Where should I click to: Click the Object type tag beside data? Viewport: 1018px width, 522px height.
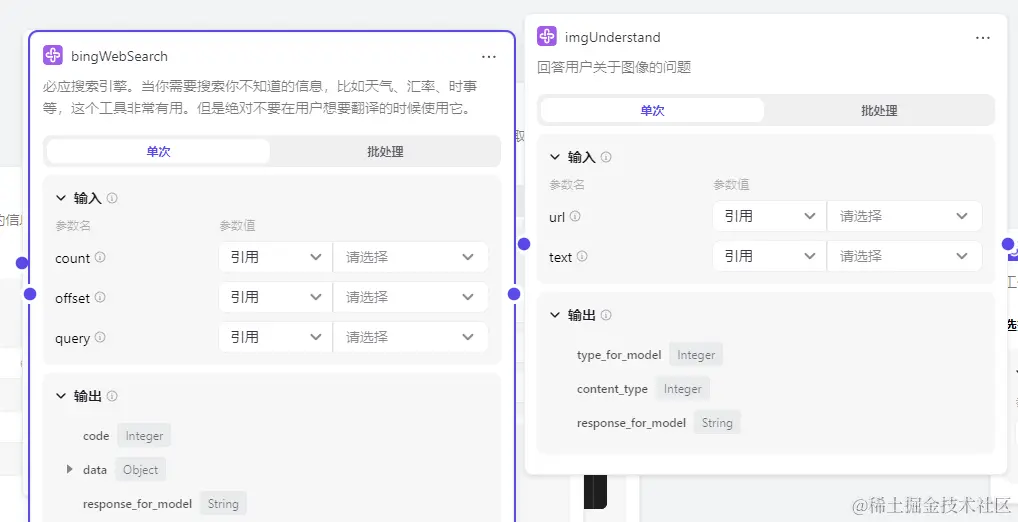click(x=141, y=469)
